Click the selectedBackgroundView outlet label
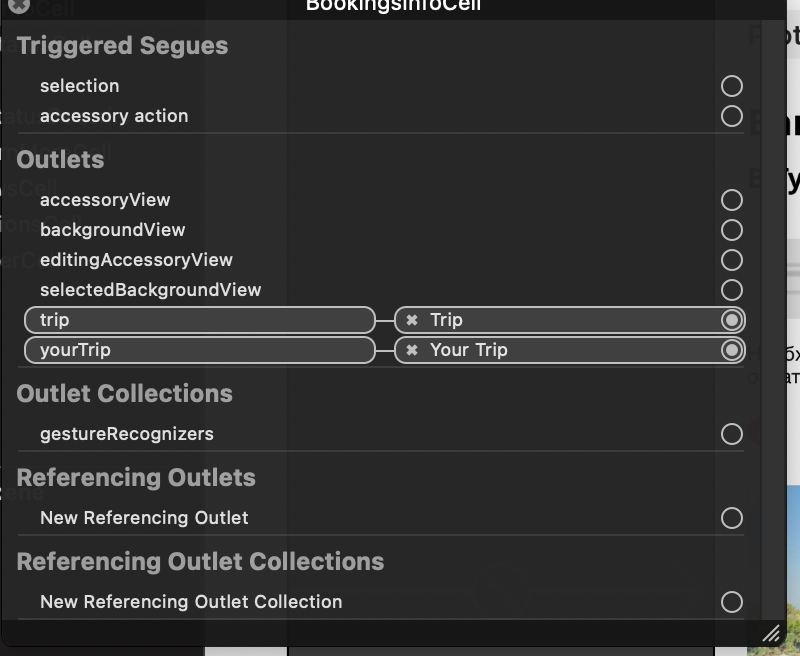Screen dimensions: 800x656 (151, 290)
